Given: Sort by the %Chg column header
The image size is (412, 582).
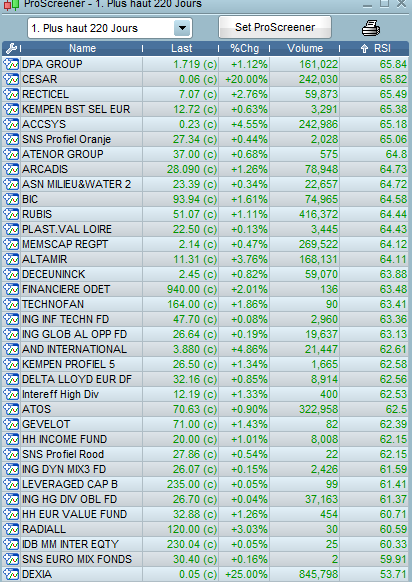Looking at the screenshot, I should pyautogui.click(x=244, y=49).
